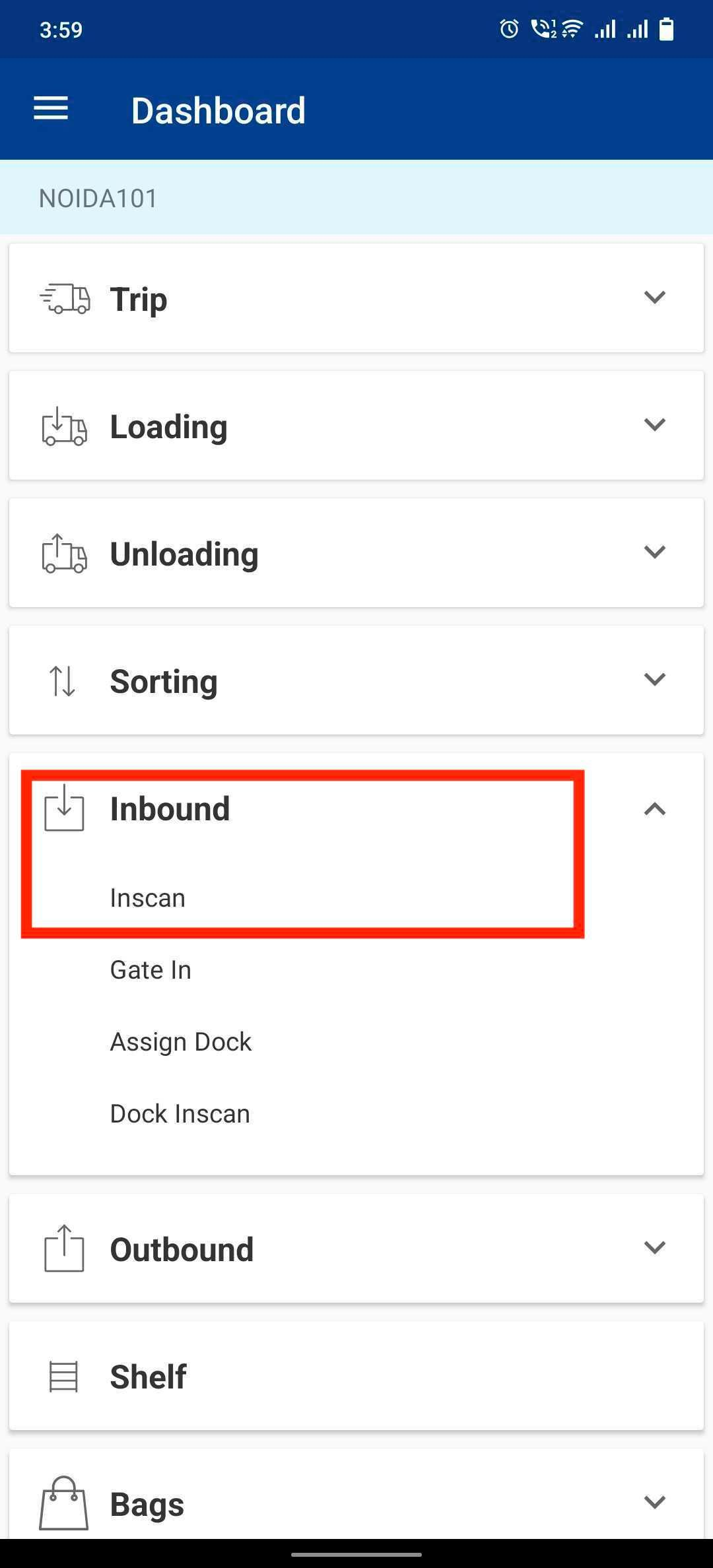Image resolution: width=713 pixels, height=1568 pixels.
Task: Open the Inscan option
Action: [x=148, y=898]
